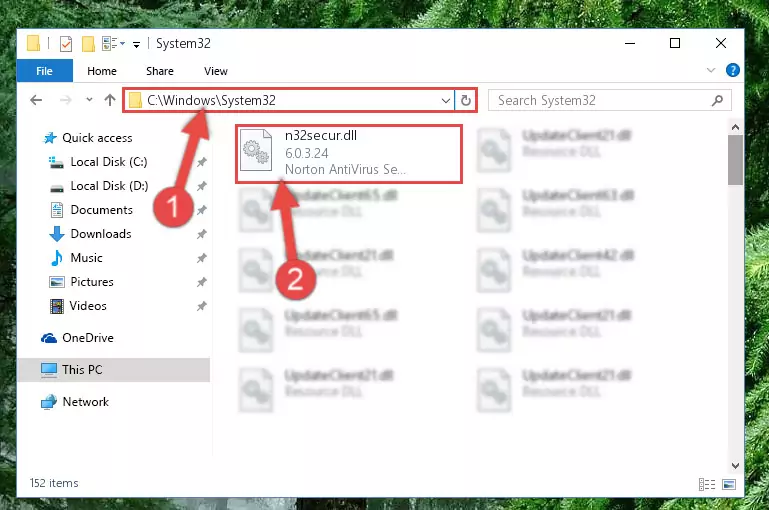Select This PC in navigation pane
Image resolution: width=769 pixels, height=510 pixels.
click(x=114, y=370)
